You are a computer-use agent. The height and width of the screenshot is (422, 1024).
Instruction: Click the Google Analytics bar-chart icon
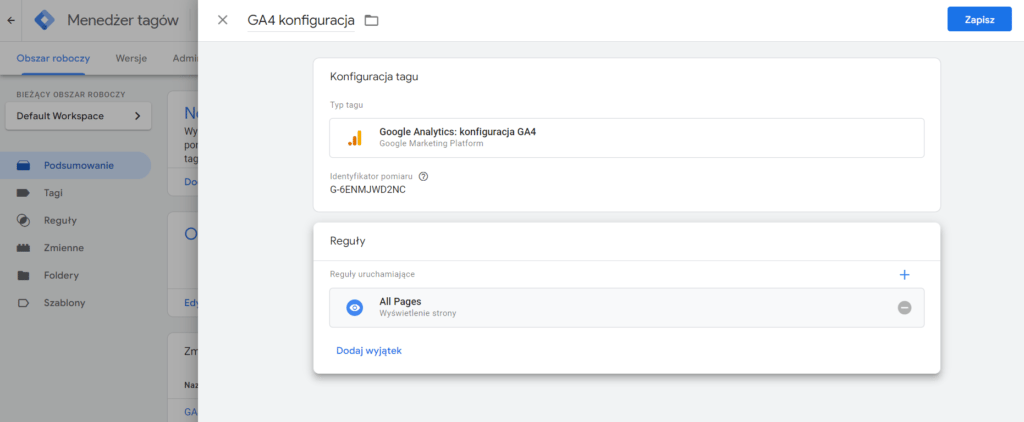tap(355, 138)
